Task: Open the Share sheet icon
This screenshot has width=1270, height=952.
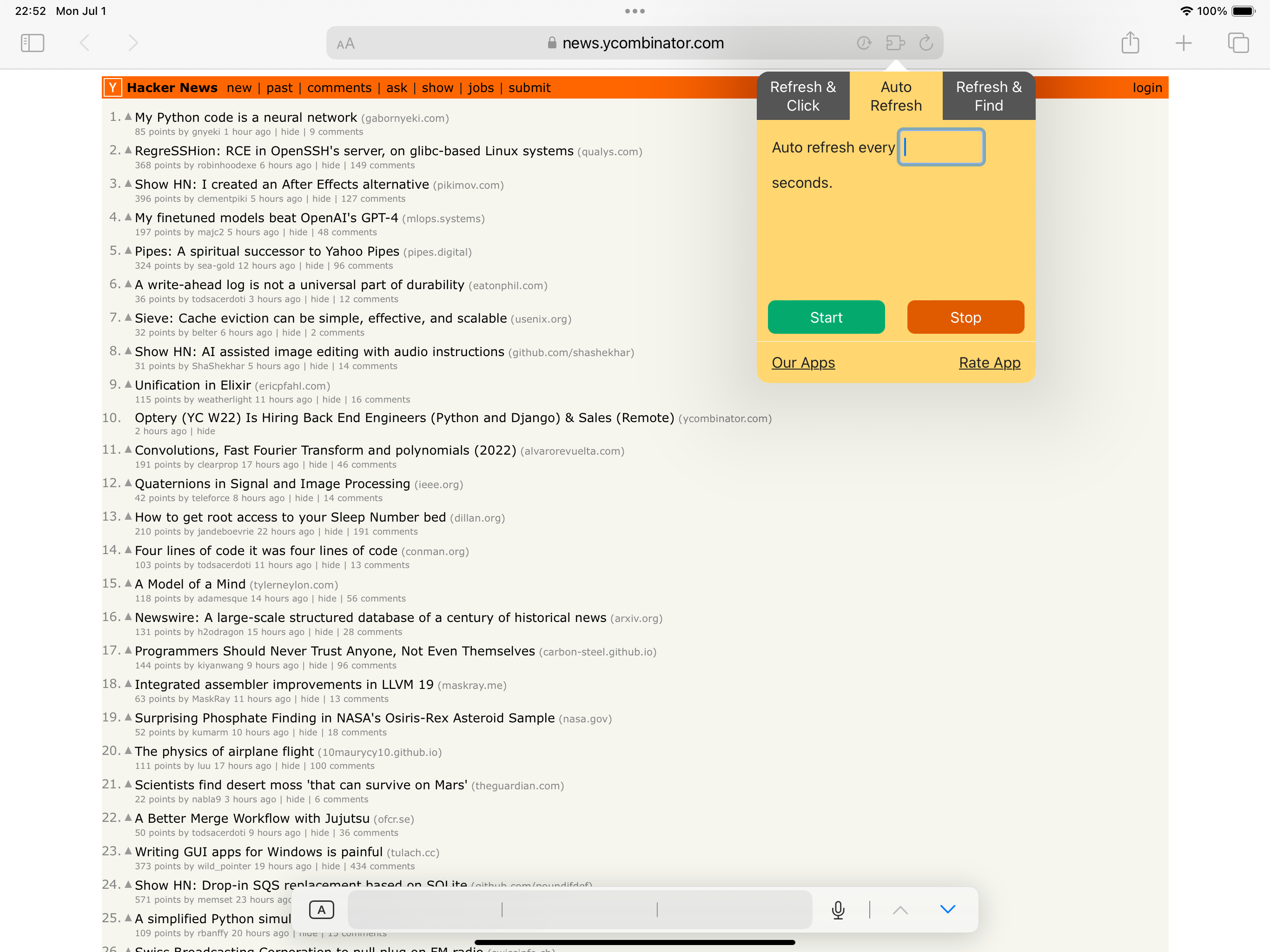Action: coord(1130,42)
